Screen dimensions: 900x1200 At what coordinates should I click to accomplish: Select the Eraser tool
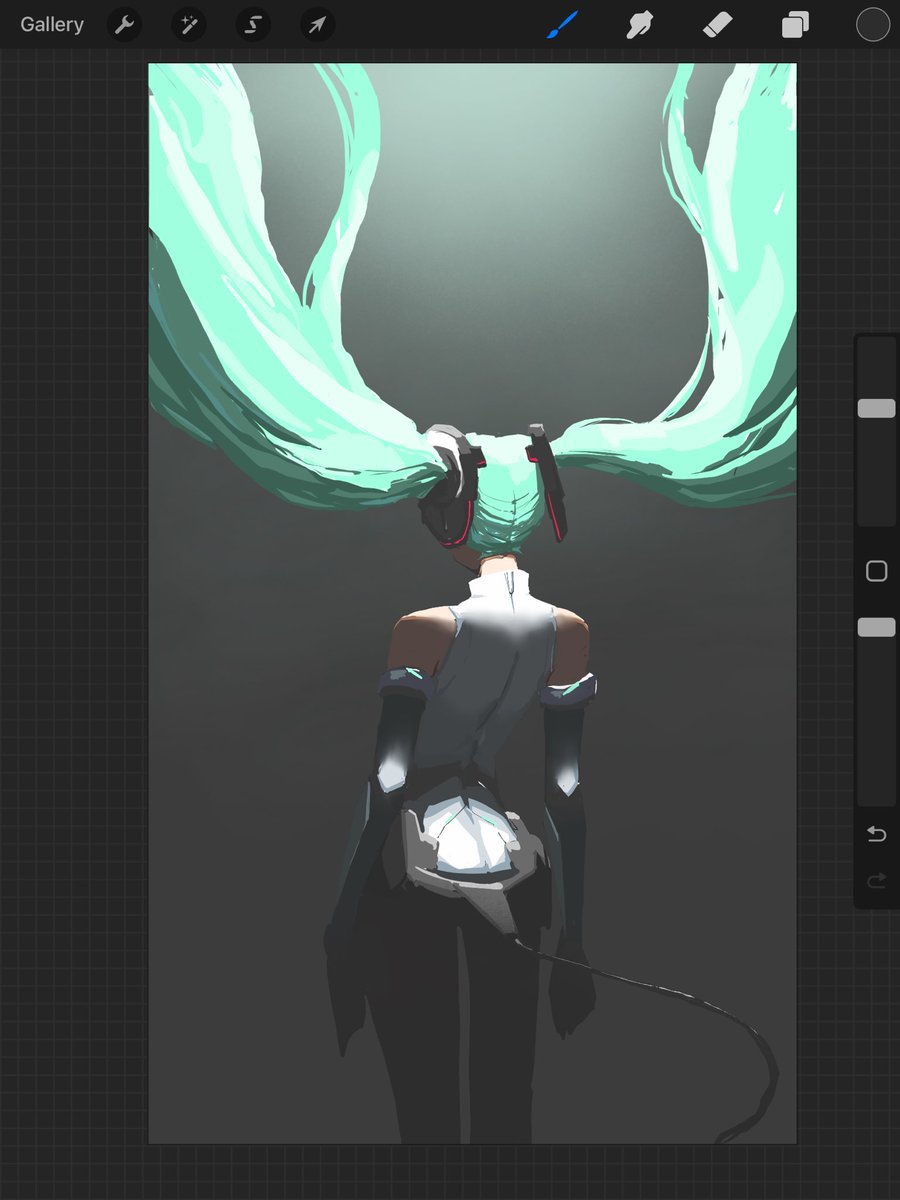(718, 25)
